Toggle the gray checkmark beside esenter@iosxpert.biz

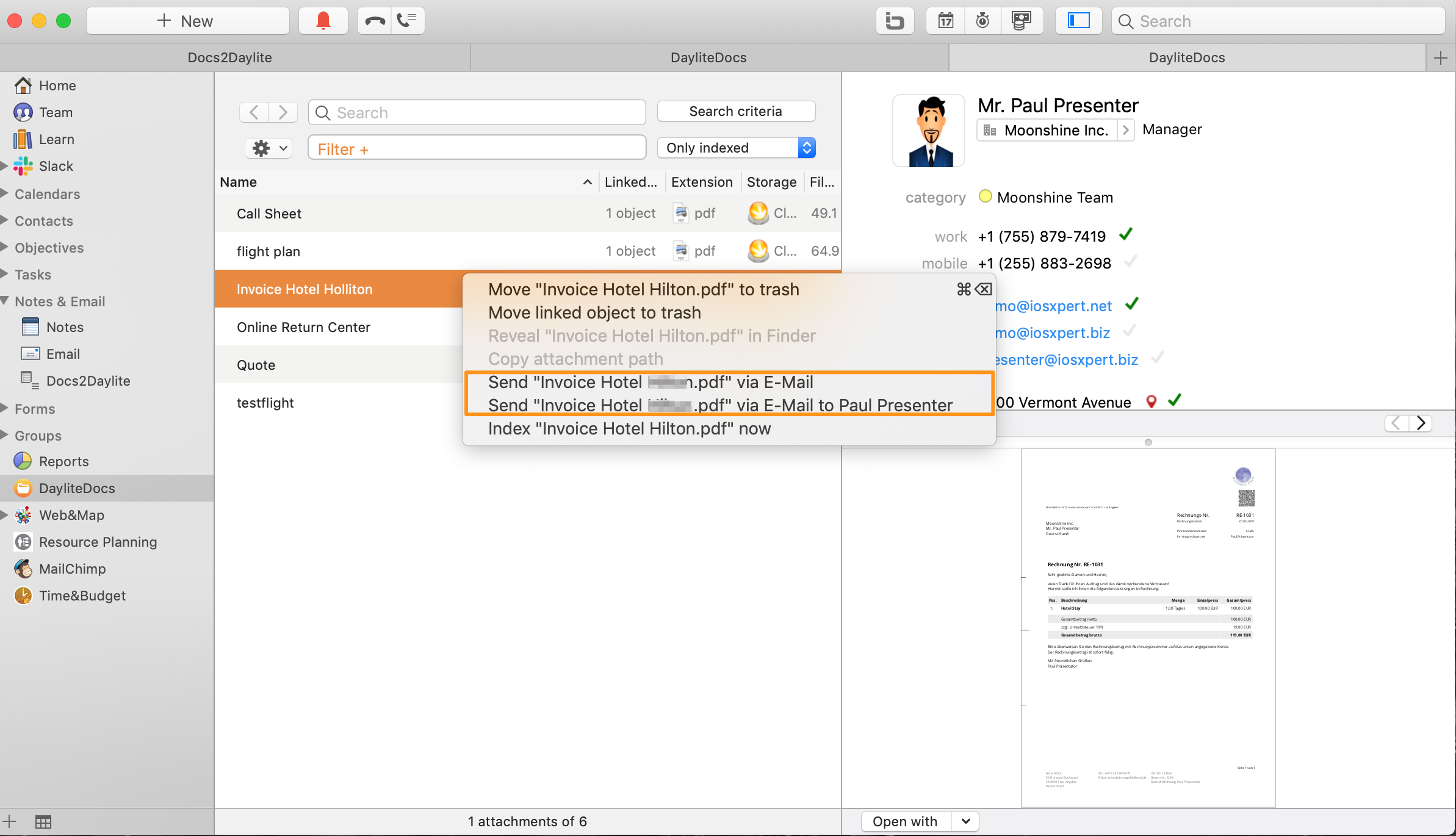click(1157, 358)
